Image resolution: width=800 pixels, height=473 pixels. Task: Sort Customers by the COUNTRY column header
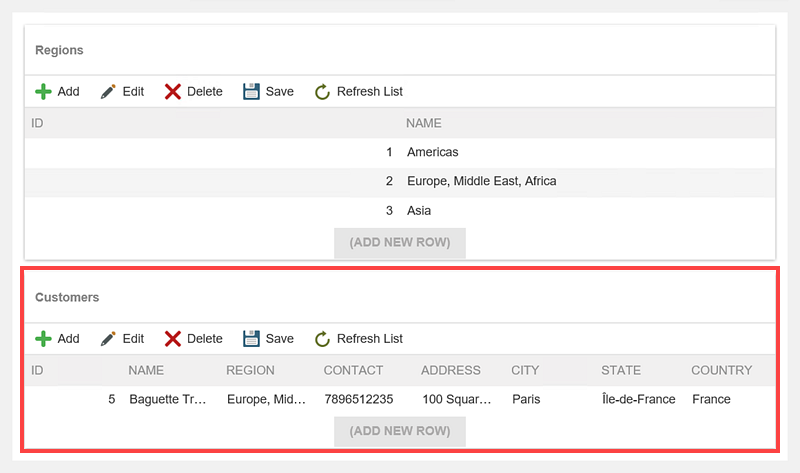[x=721, y=370]
